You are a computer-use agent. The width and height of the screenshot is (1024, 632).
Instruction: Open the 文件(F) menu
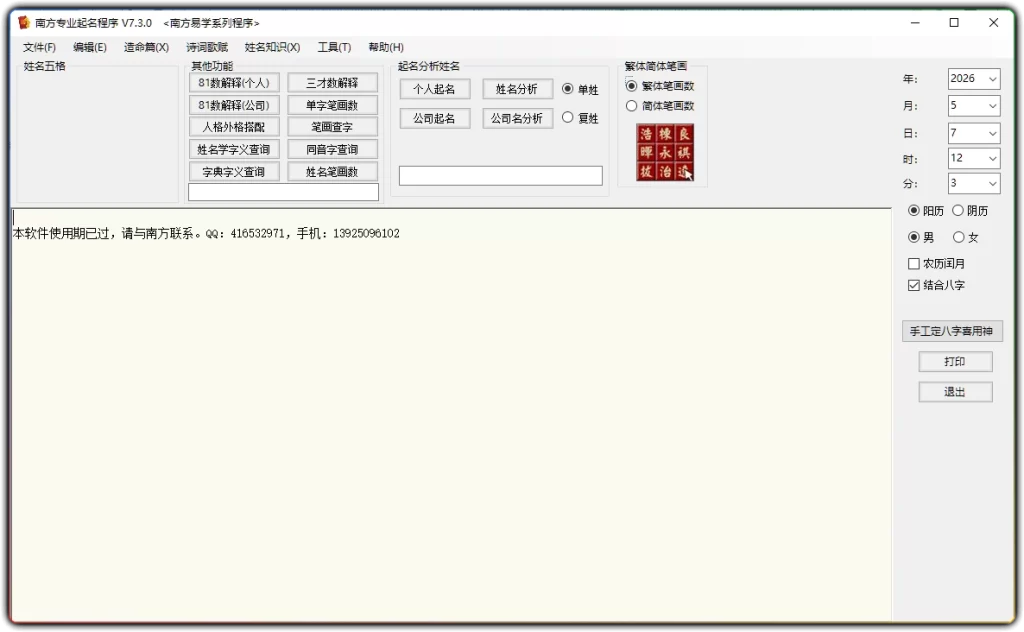39,47
